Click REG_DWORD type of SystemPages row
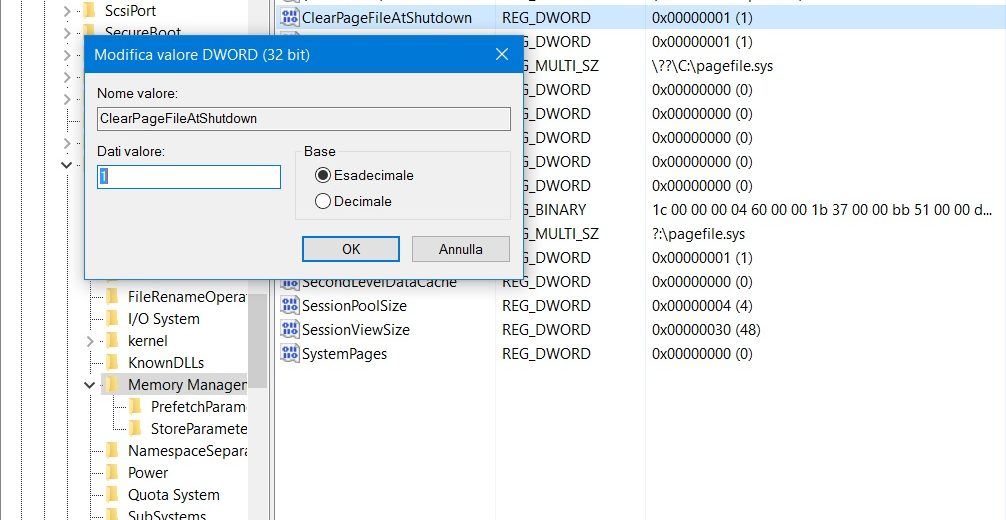This screenshot has height=520, width=1006. (x=546, y=354)
